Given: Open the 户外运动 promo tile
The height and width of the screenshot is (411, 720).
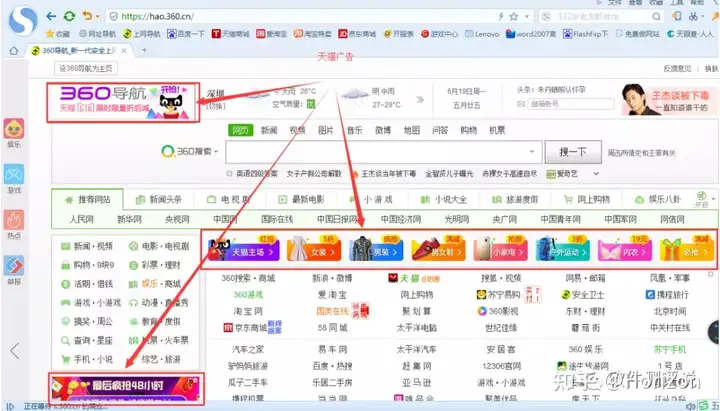Looking at the screenshot, I should pyautogui.click(x=563, y=250).
